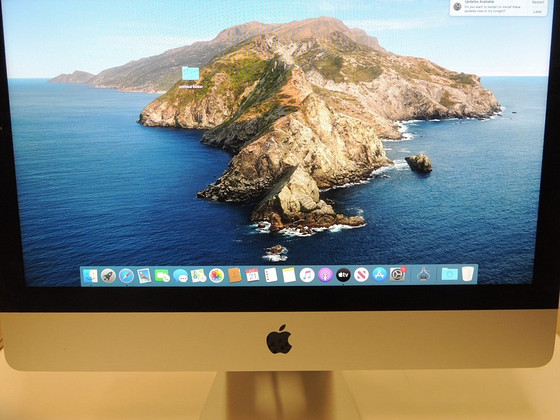
Task: Open Calendar icon showing 21
Action: [252, 275]
